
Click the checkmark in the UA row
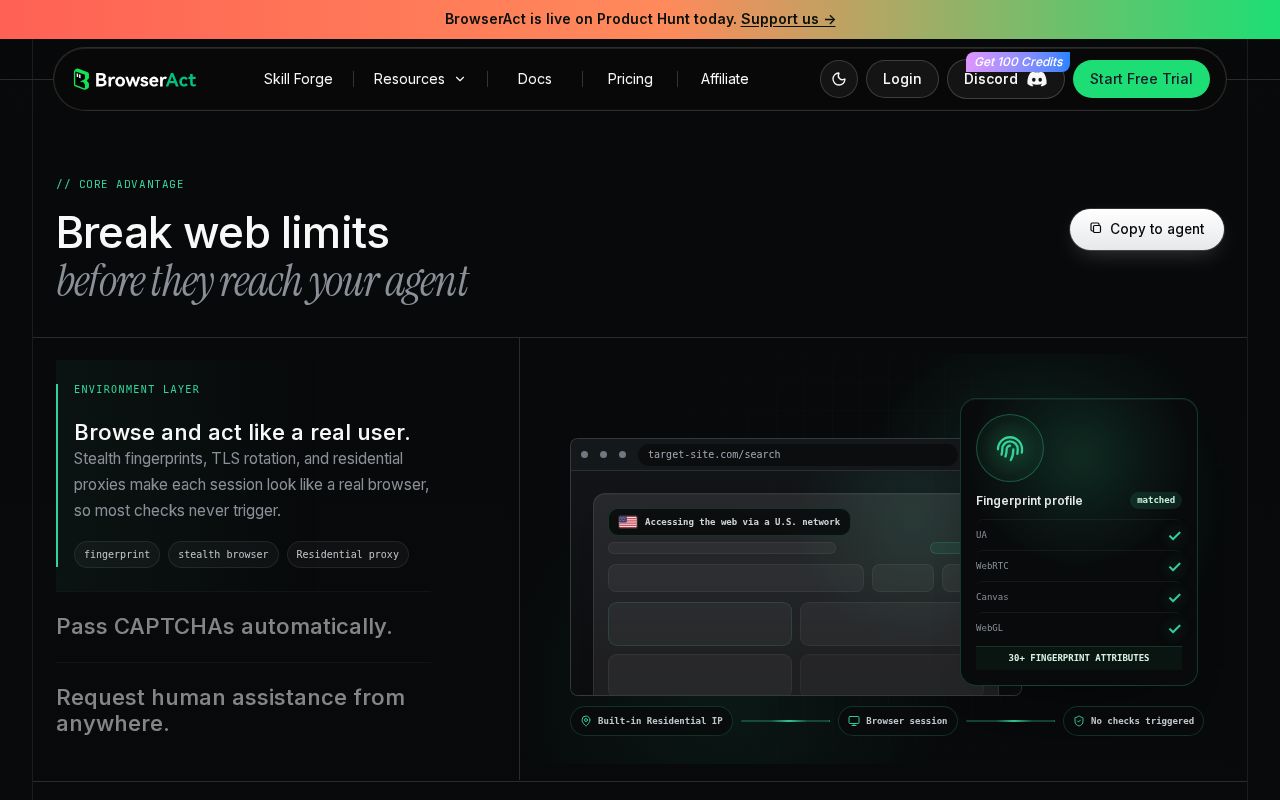tap(1175, 536)
